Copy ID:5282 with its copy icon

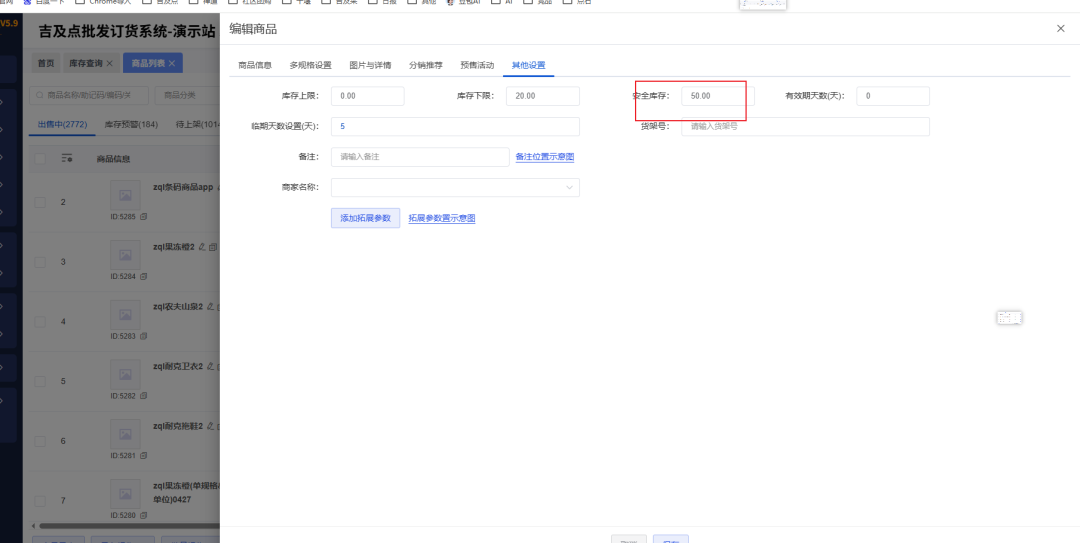(143, 396)
